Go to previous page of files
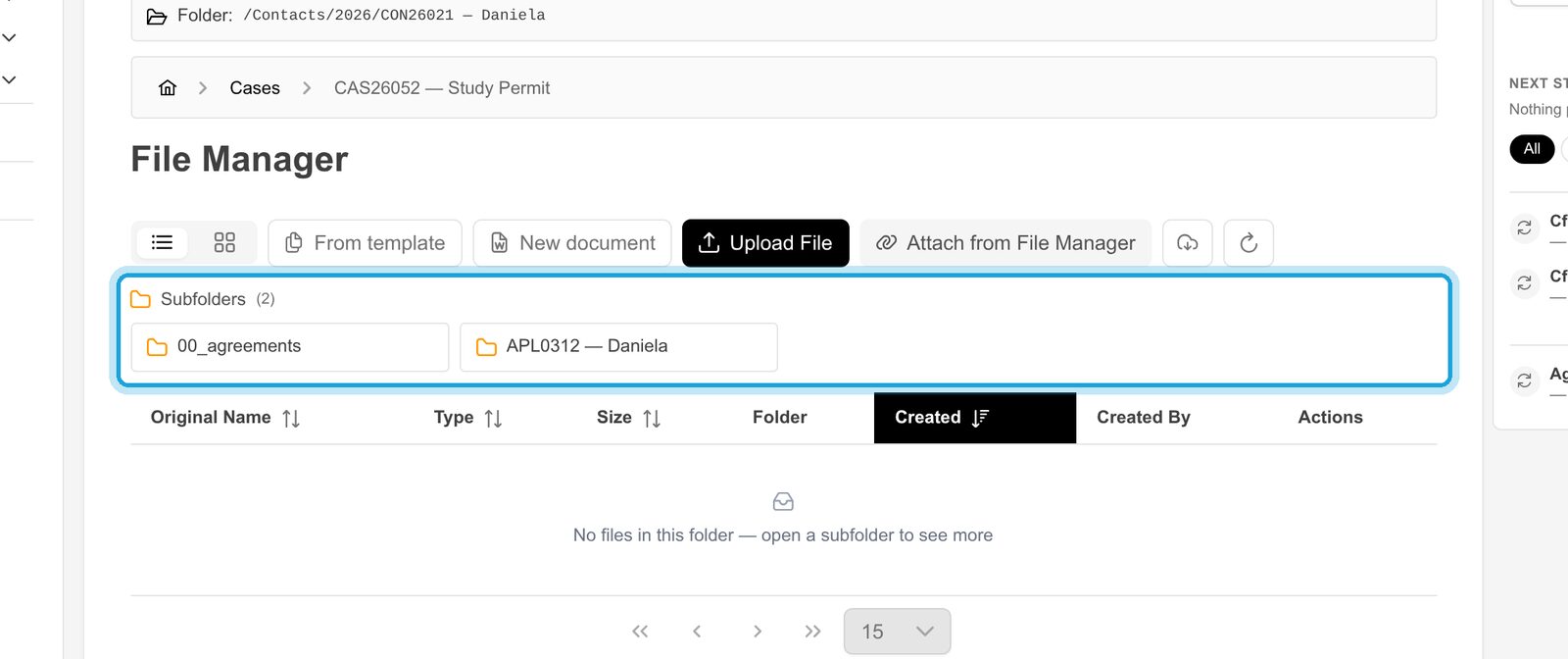 697,632
